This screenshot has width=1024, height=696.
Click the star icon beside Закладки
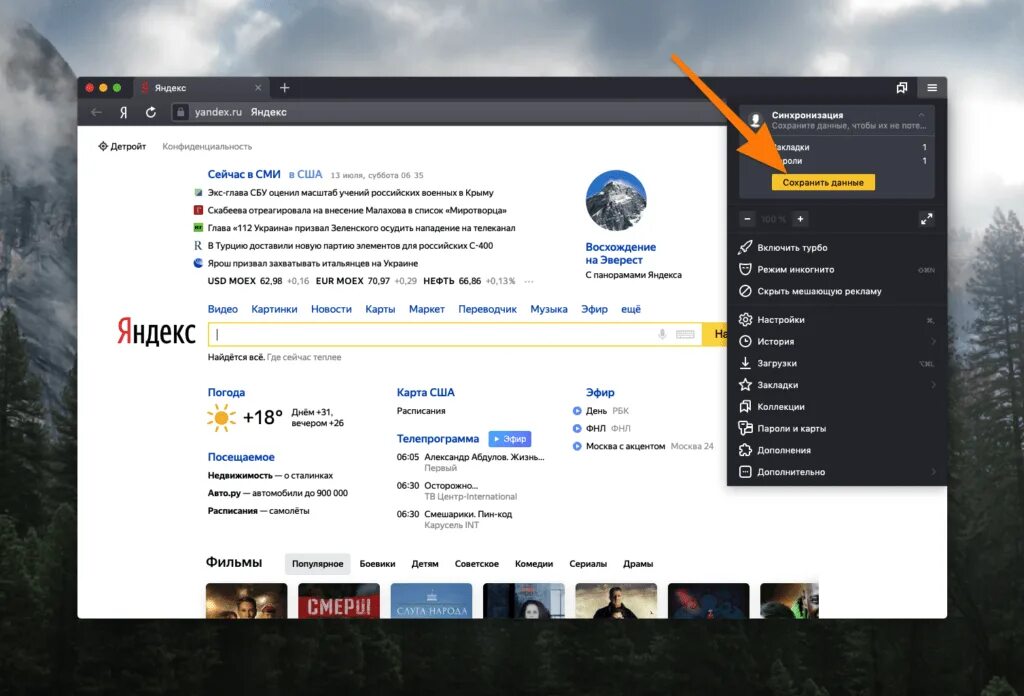coord(745,385)
